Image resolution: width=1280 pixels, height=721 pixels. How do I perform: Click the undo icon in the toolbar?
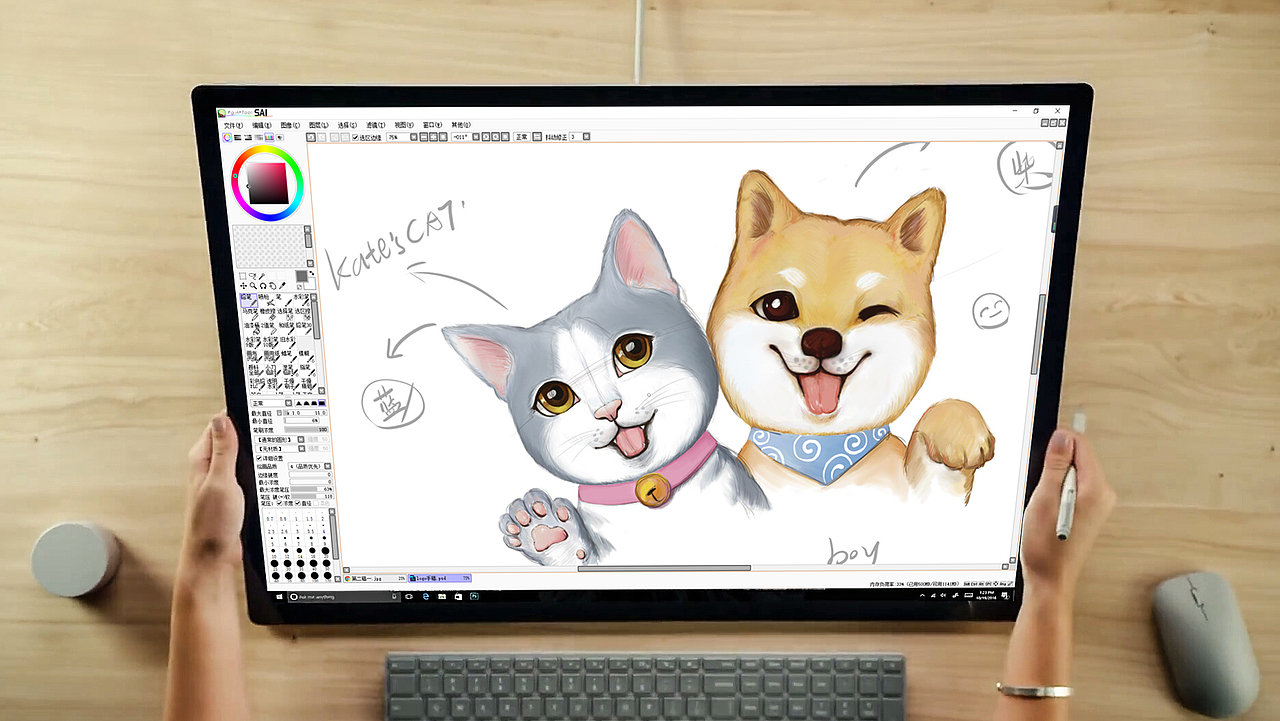[311, 137]
